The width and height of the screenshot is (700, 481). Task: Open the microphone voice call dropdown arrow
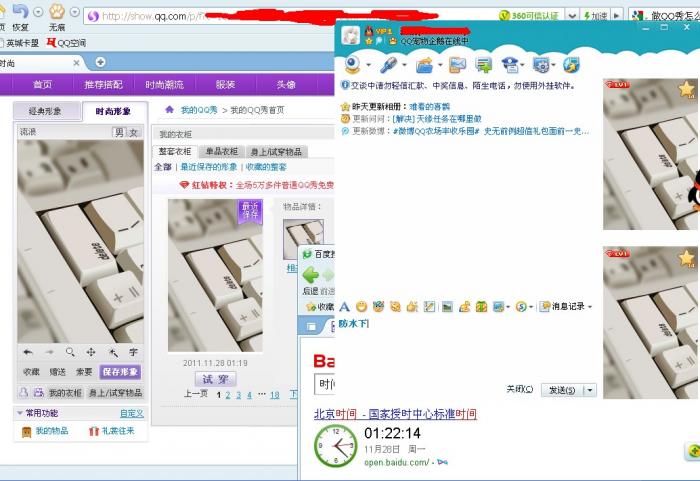[x=404, y=65]
